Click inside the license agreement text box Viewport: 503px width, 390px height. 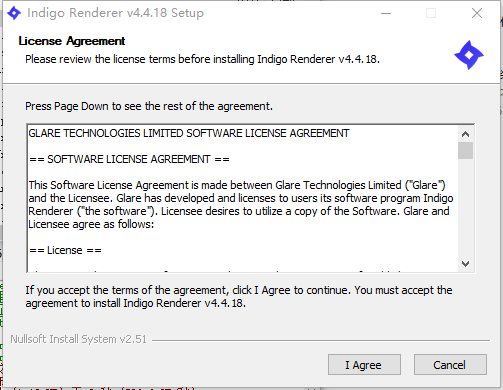point(243,198)
